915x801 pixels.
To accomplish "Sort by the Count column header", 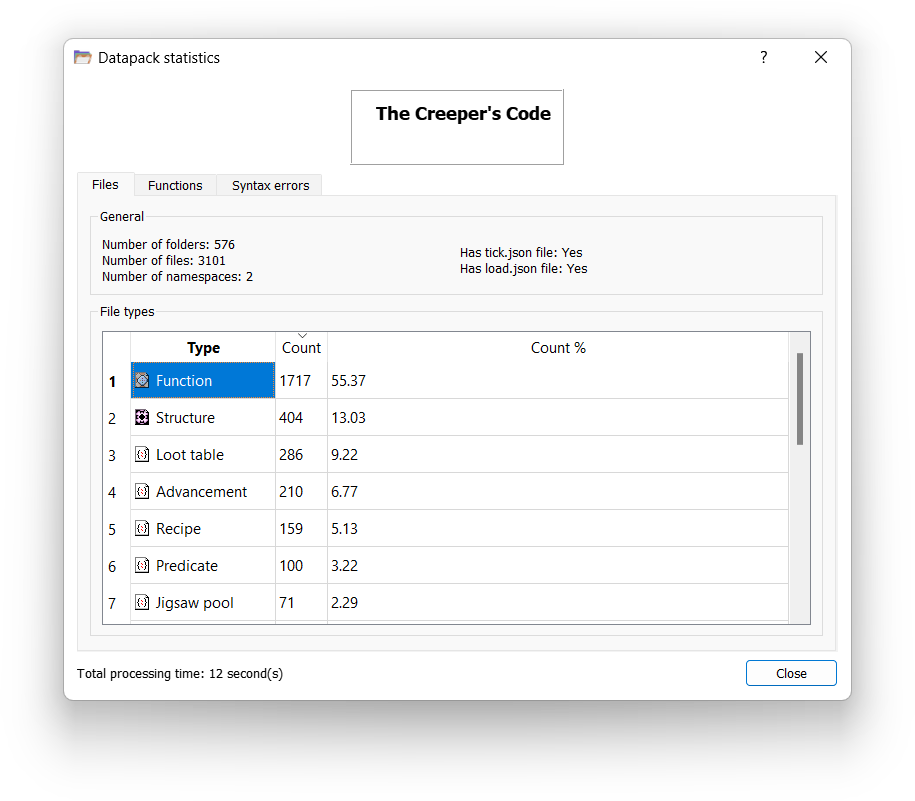I will coord(301,348).
